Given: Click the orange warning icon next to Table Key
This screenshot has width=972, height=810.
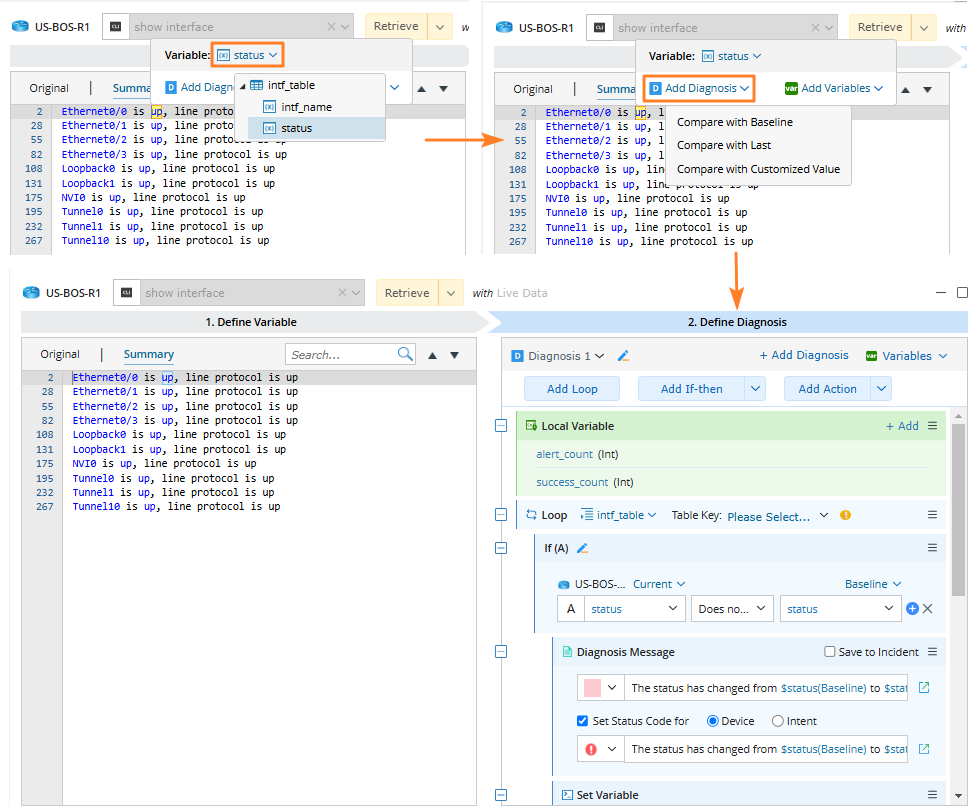Looking at the screenshot, I should coord(845,516).
